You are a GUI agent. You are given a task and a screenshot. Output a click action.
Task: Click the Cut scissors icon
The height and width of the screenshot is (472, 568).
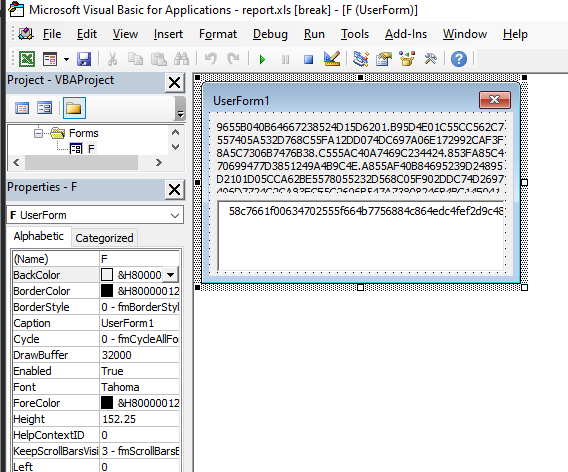(x=112, y=59)
